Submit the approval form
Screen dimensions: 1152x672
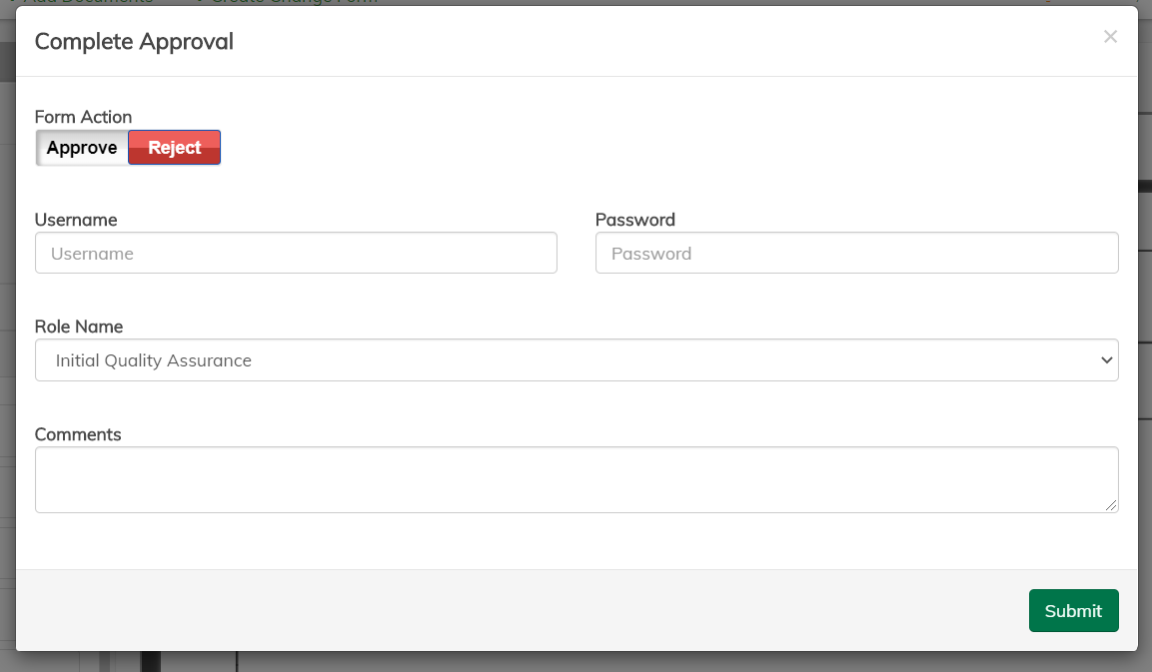[x=1073, y=611]
